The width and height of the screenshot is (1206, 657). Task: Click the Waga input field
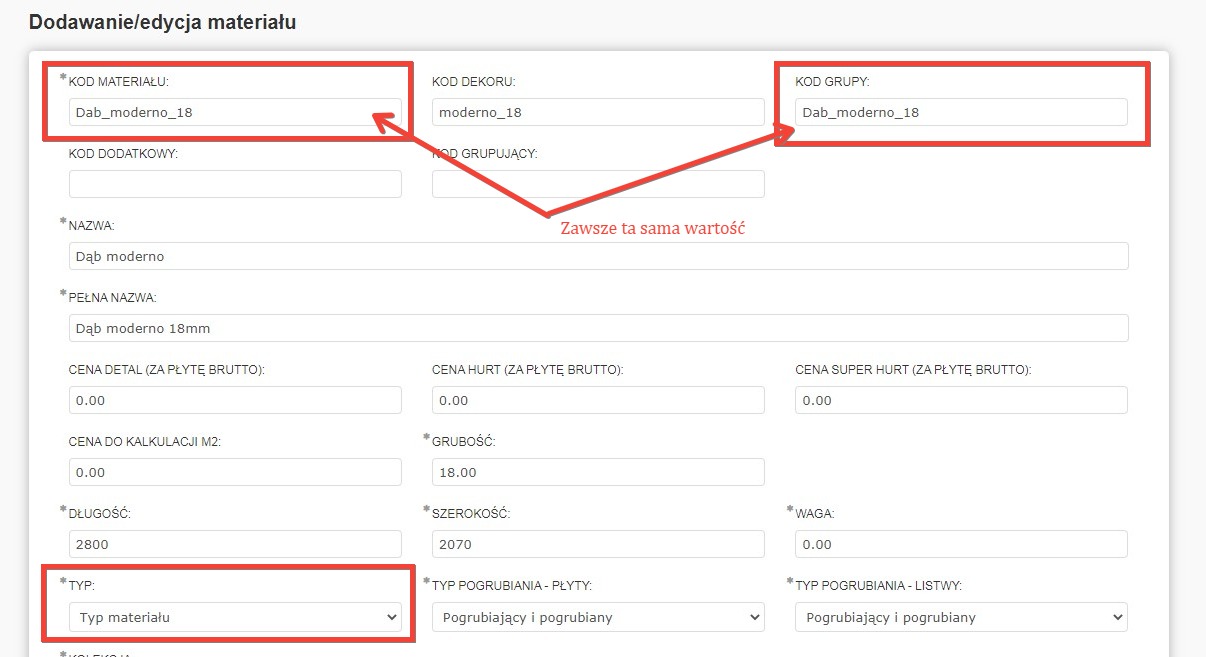(x=961, y=544)
